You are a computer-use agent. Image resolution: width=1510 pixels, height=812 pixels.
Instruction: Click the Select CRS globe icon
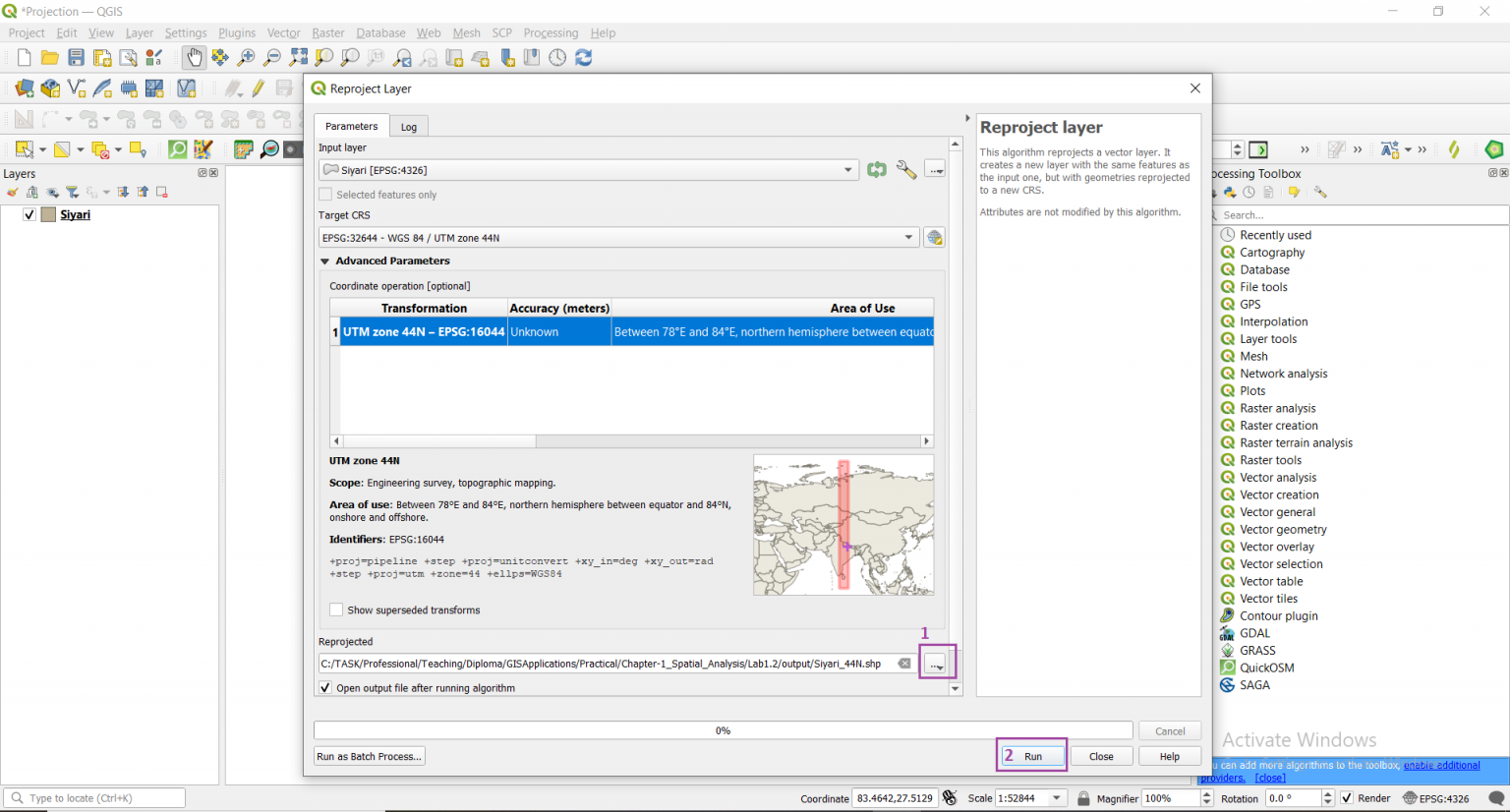933,237
